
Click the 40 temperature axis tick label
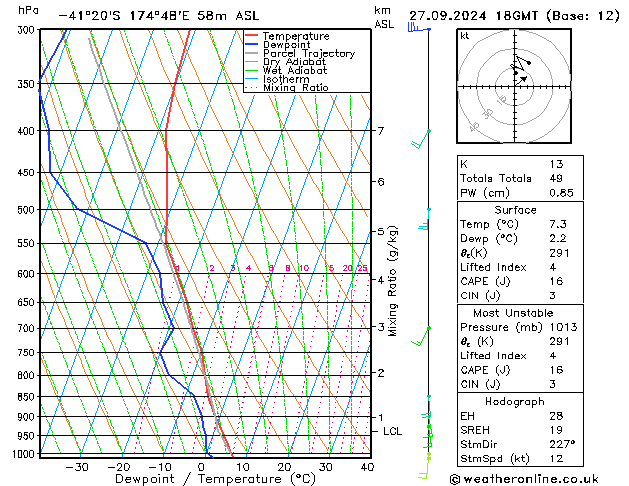coord(367,468)
